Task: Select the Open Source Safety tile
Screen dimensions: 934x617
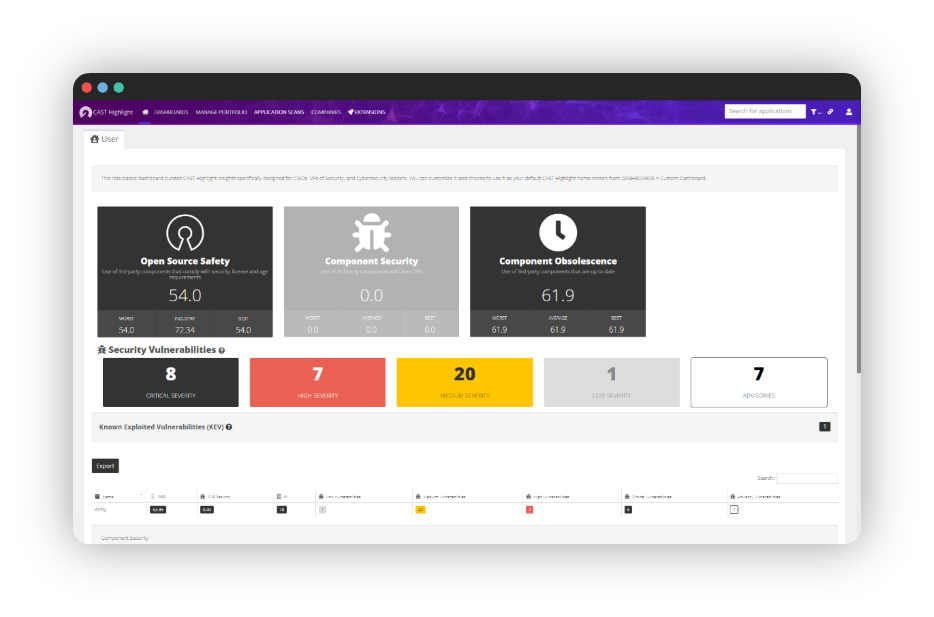Action: point(184,270)
